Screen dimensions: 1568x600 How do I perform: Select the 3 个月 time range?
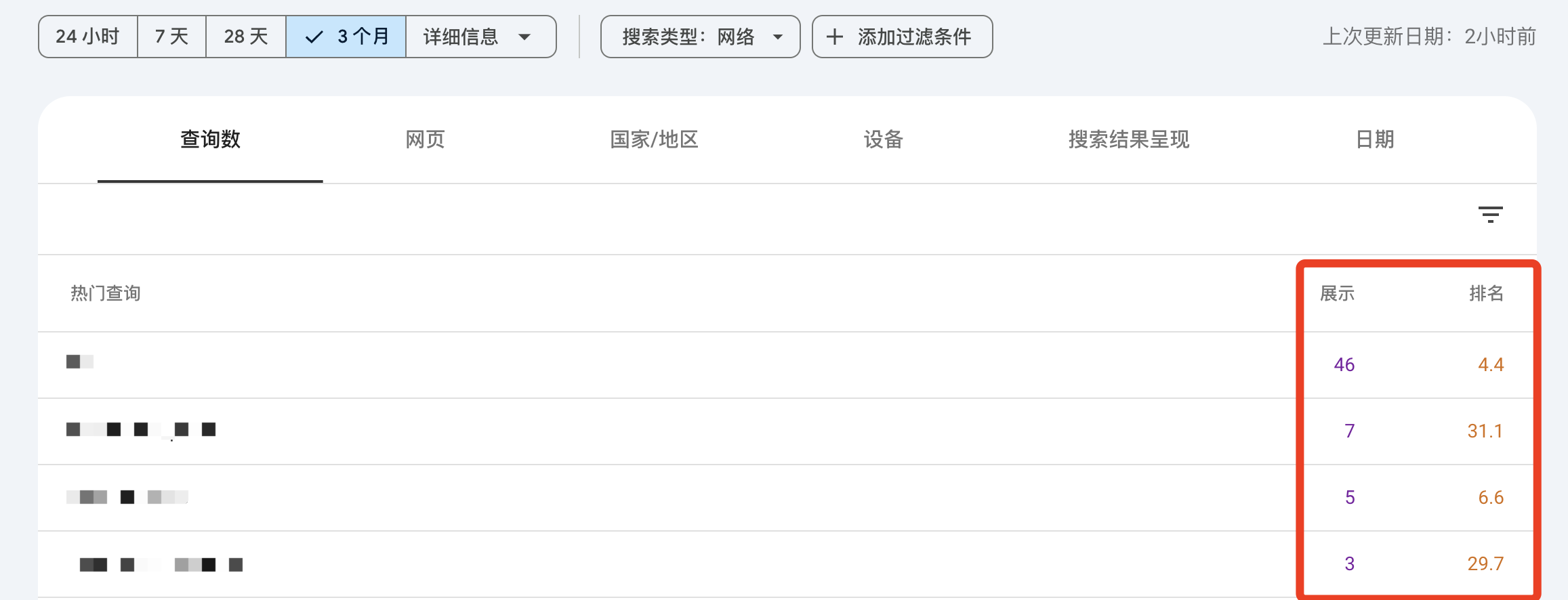[x=346, y=37]
